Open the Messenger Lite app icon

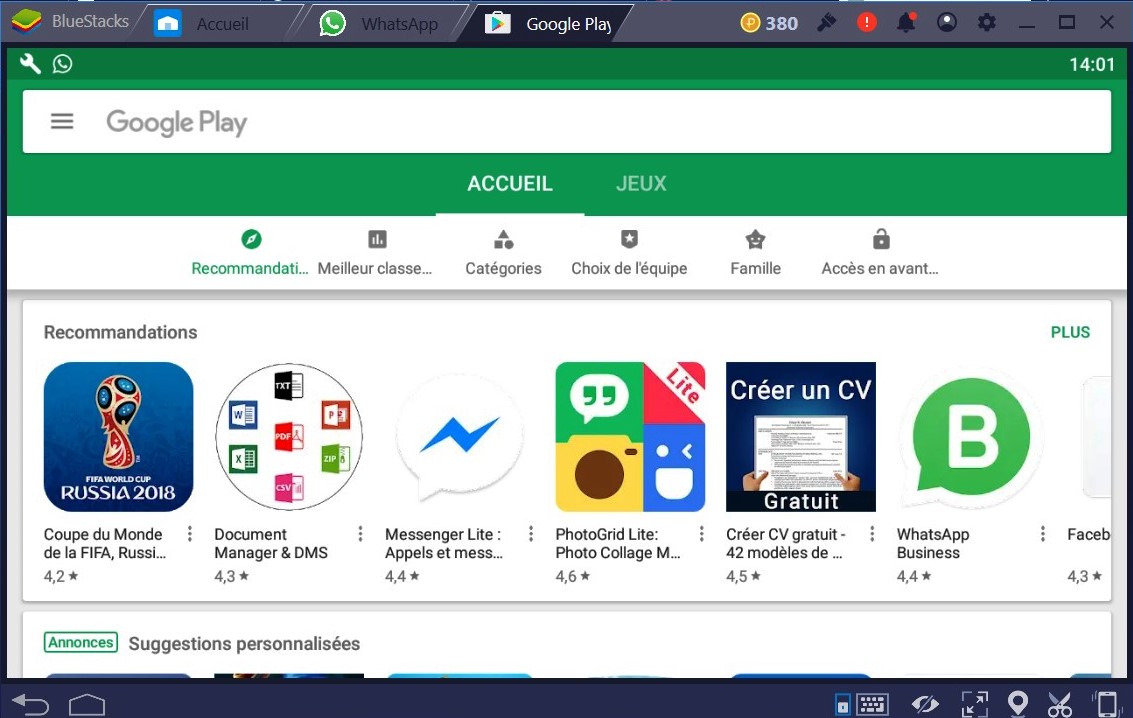click(460, 437)
